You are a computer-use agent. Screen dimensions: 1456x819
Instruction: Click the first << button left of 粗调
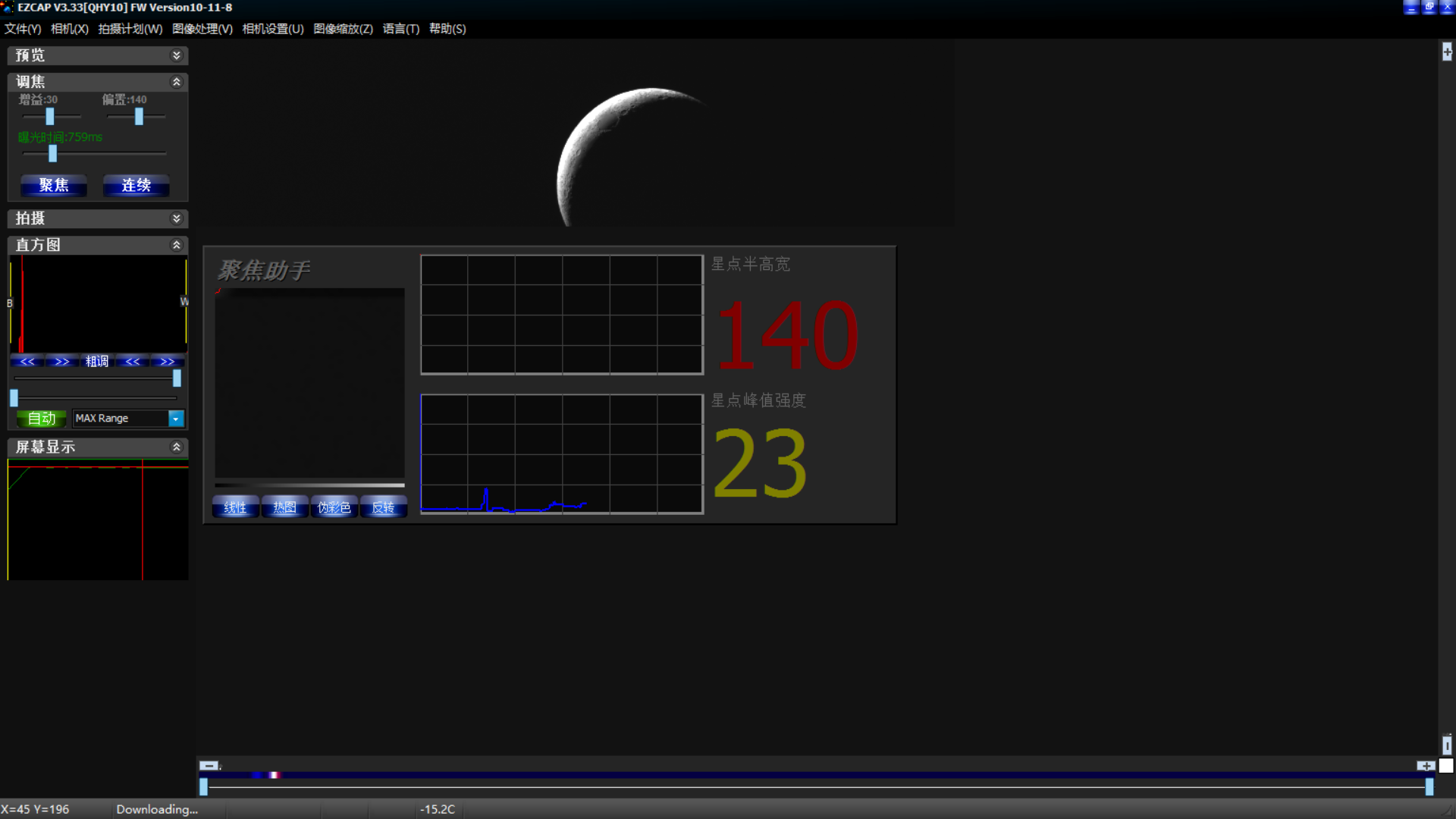pyautogui.click(x=27, y=362)
